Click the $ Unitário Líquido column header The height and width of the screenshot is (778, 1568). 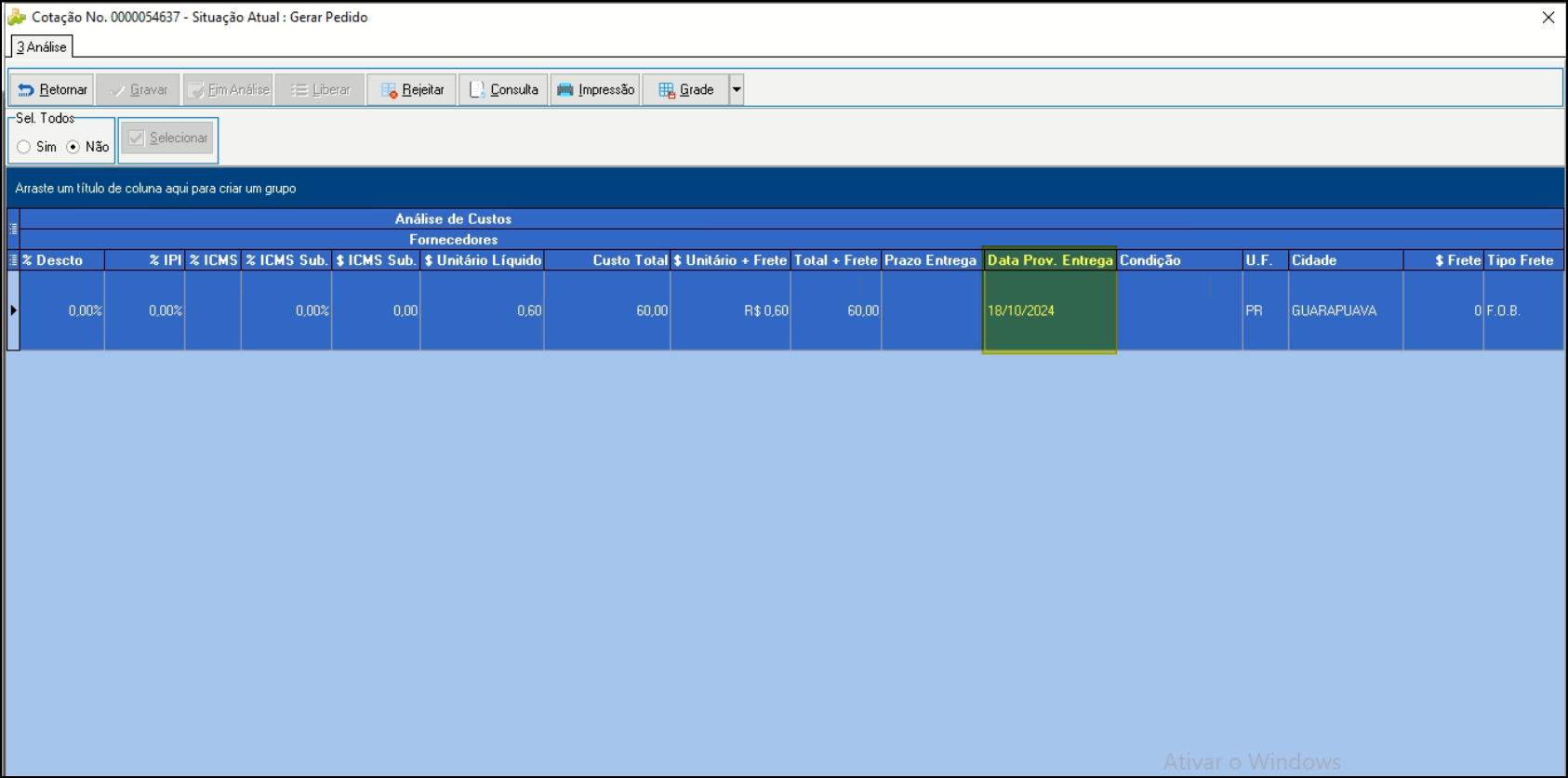[482, 260]
